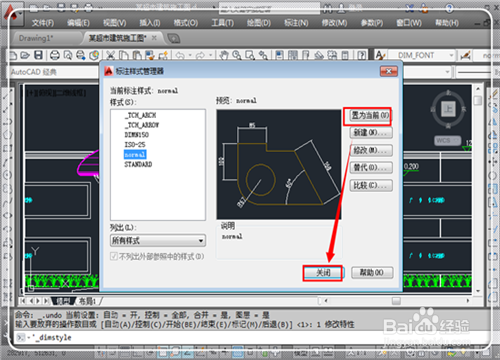Open the 标注(N) menu
This screenshot has width=500, height=360.
pos(296,23)
